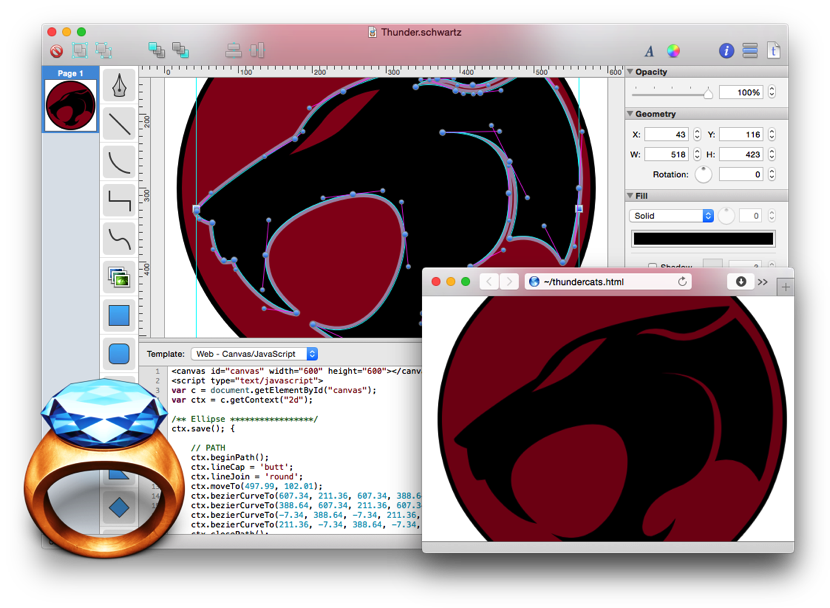
Task: Select the Diamond shape tool
Action: point(119,507)
